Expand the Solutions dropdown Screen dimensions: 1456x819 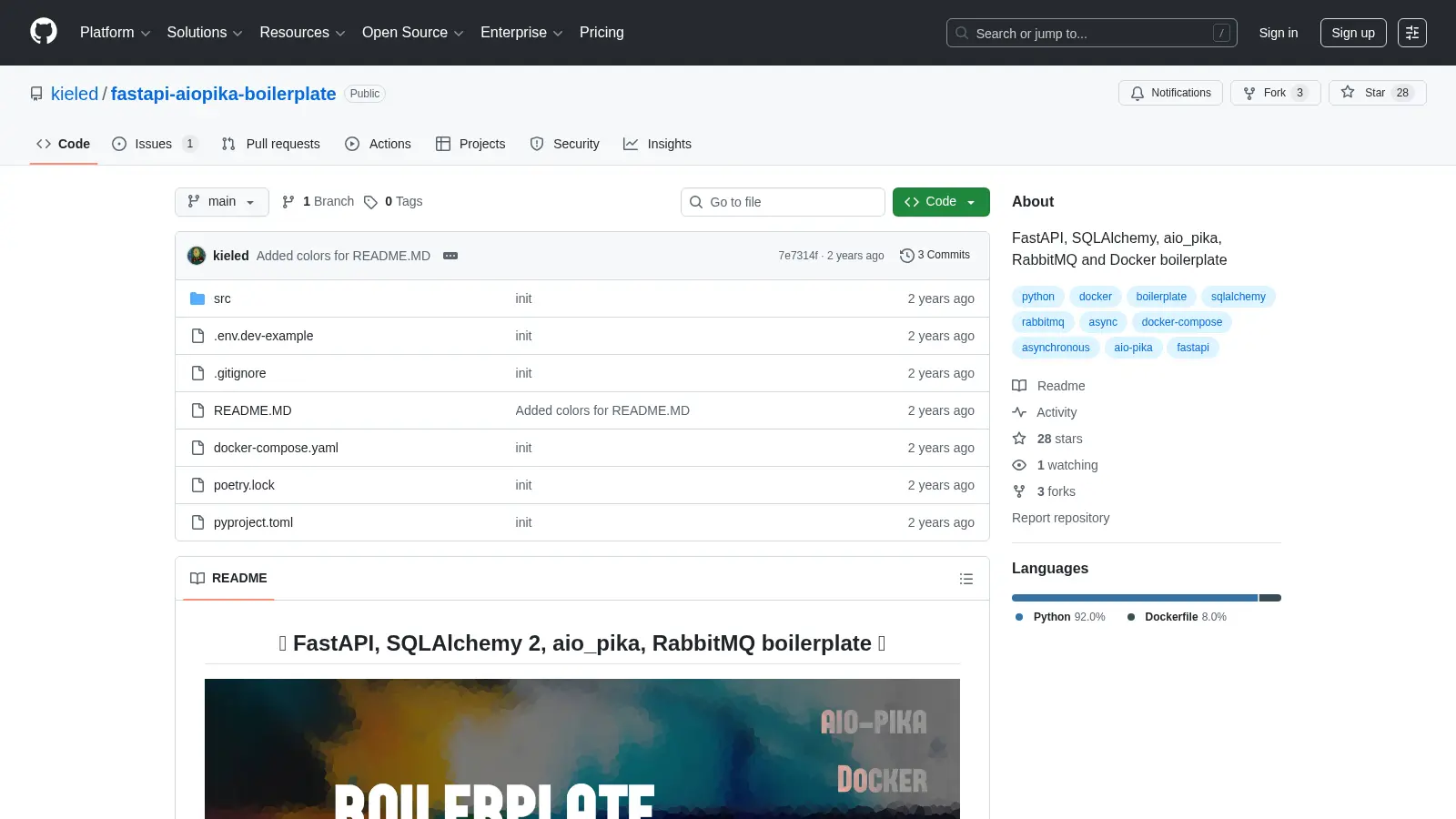[205, 33]
